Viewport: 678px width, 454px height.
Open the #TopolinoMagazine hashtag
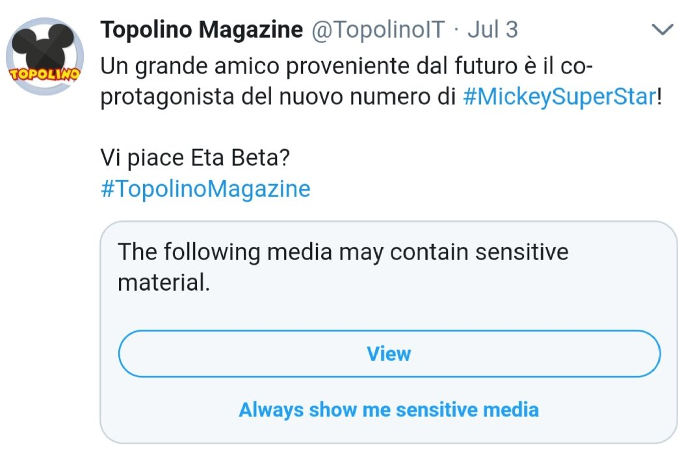coord(205,189)
